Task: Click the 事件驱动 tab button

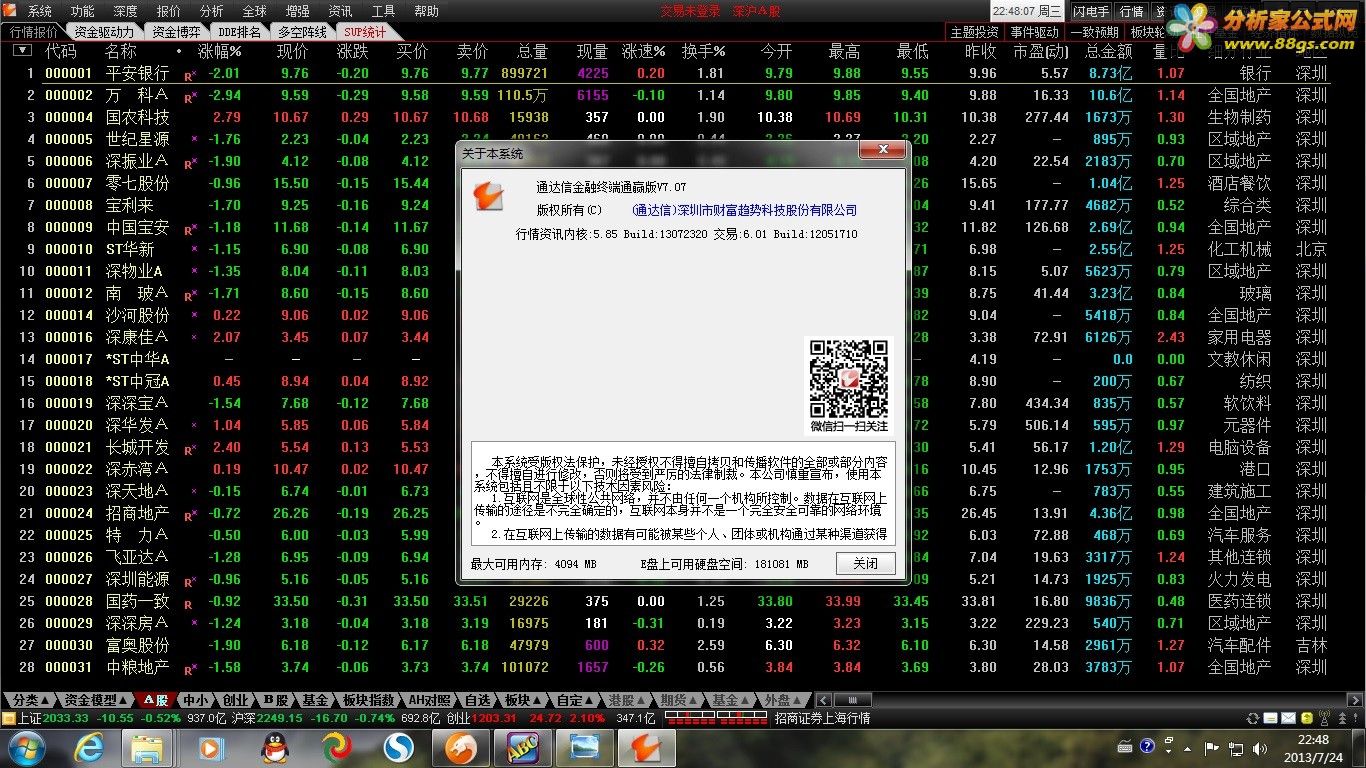Action: pos(1034,32)
